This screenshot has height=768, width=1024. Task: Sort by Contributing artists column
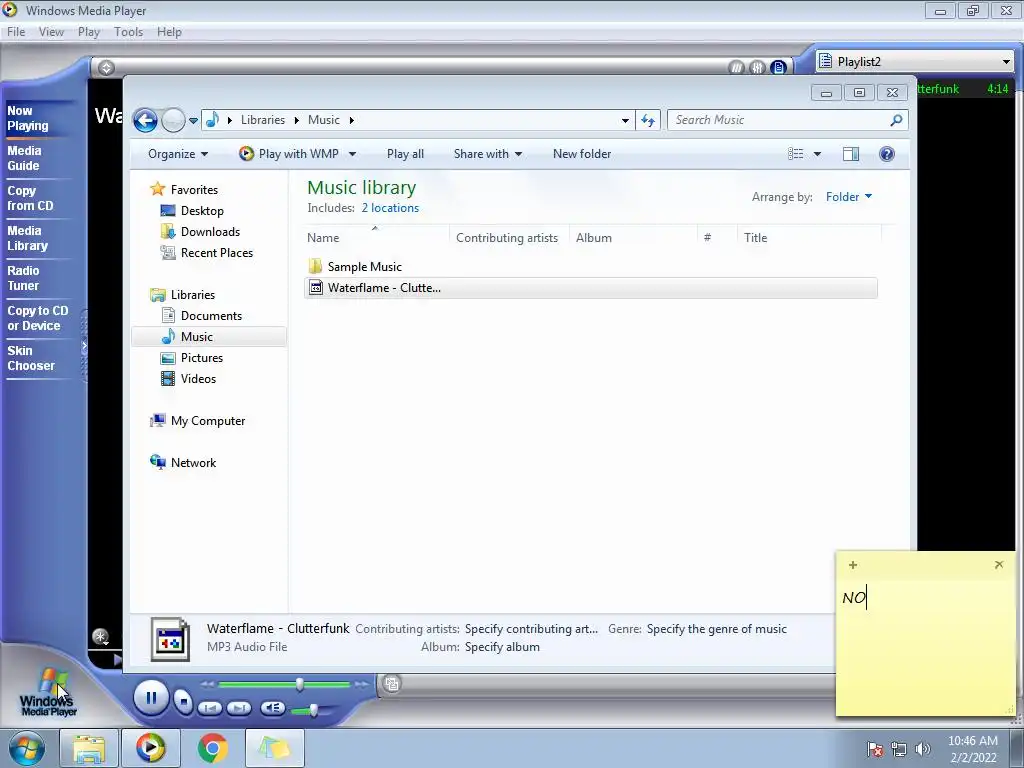[x=509, y=238]
